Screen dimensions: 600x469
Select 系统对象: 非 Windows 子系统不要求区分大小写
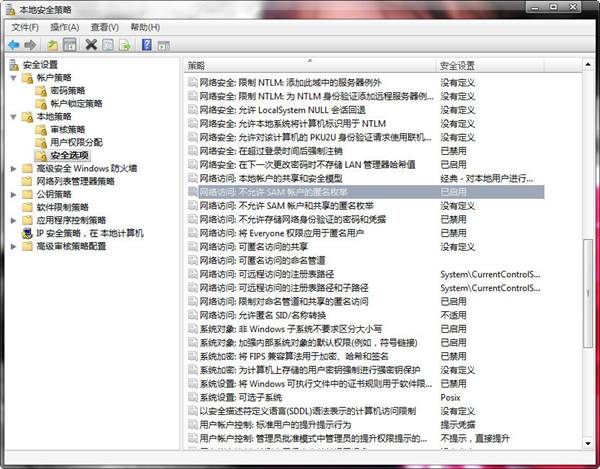[x=291, y=329]
